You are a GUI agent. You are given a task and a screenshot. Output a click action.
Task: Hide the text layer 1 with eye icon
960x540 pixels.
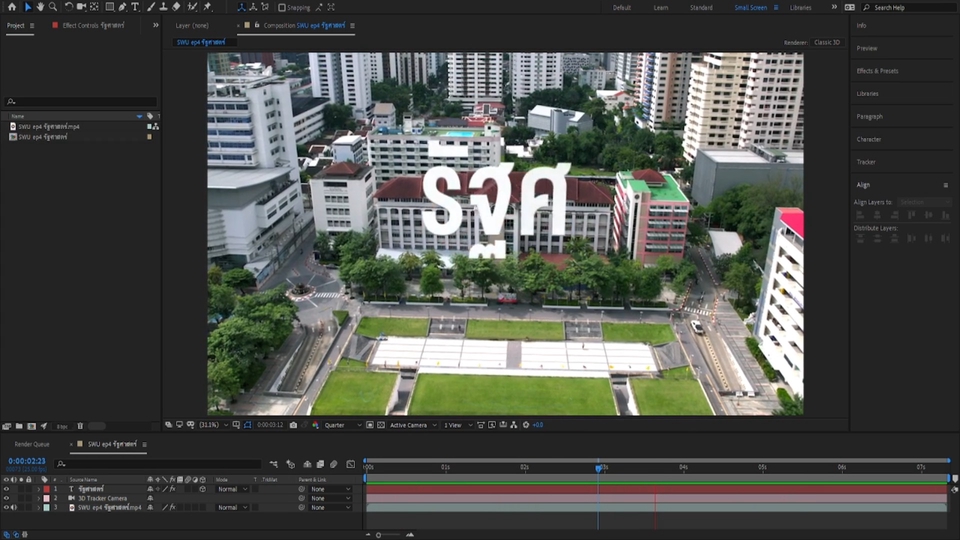point(6,489)
